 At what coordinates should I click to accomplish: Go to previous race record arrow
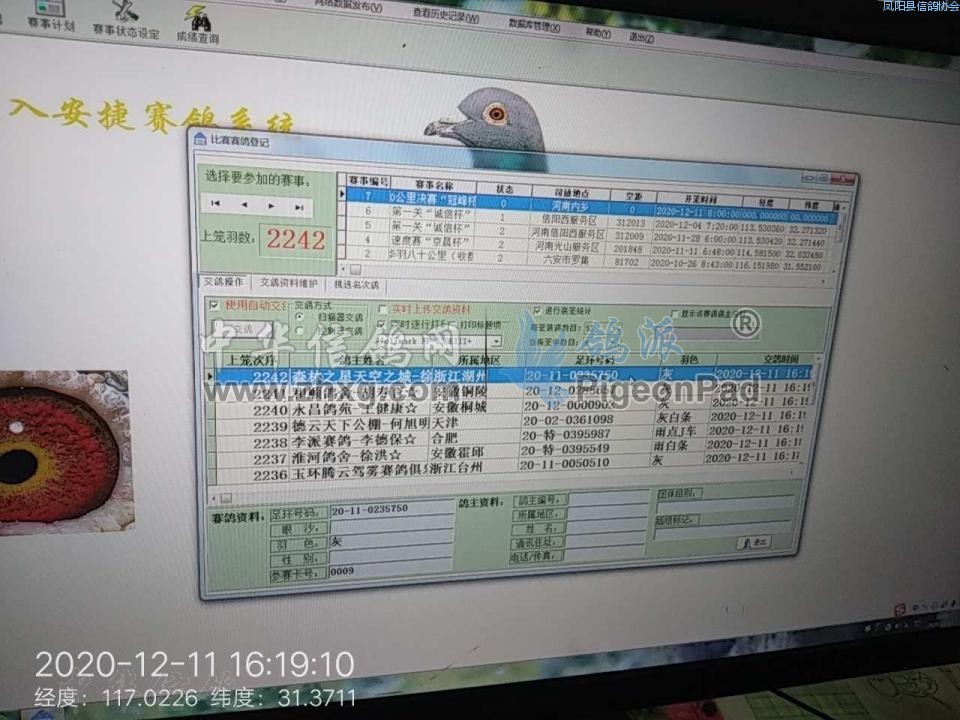coord(244,204)
